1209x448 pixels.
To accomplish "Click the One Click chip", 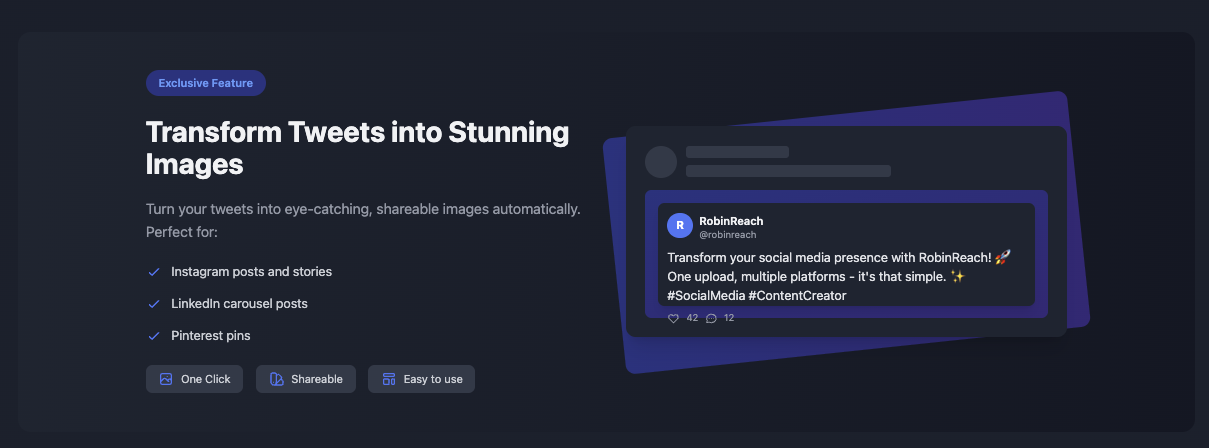I will [x=194, y=379].
